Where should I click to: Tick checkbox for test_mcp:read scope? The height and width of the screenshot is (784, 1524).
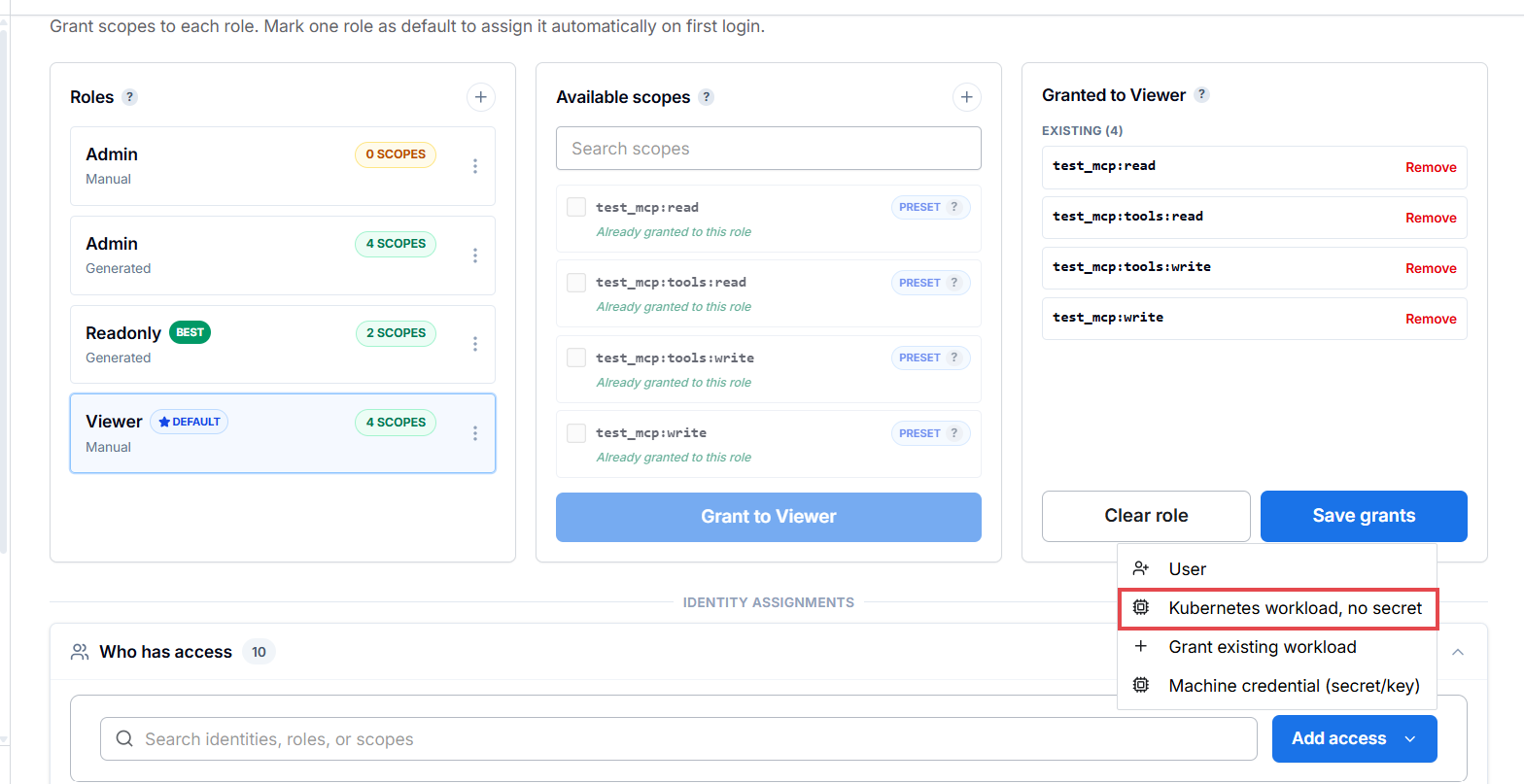click(x=576, y=207)
